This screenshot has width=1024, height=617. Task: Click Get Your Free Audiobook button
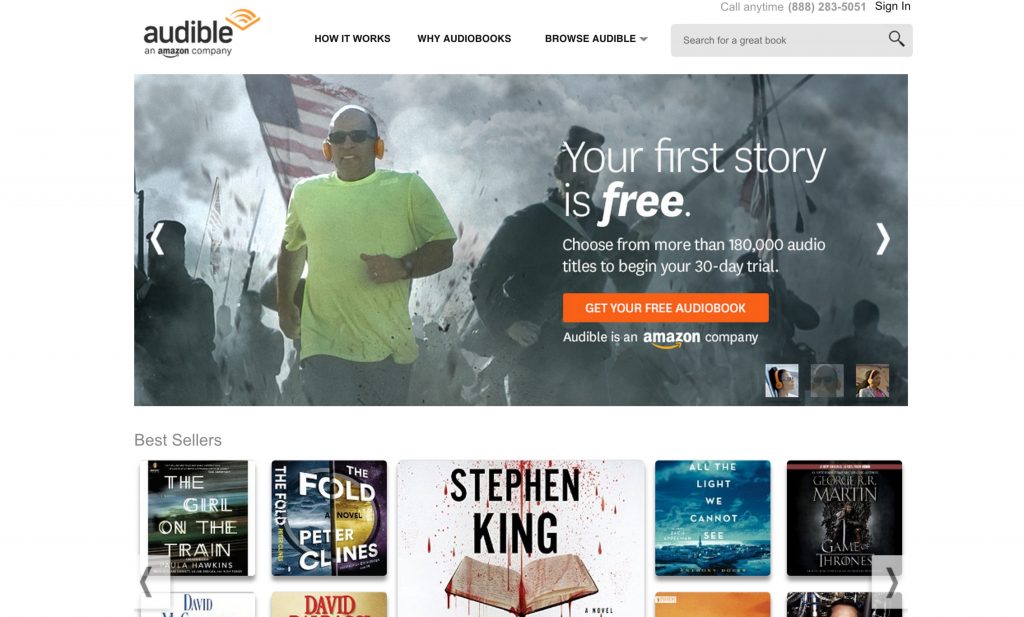point(665,308)
